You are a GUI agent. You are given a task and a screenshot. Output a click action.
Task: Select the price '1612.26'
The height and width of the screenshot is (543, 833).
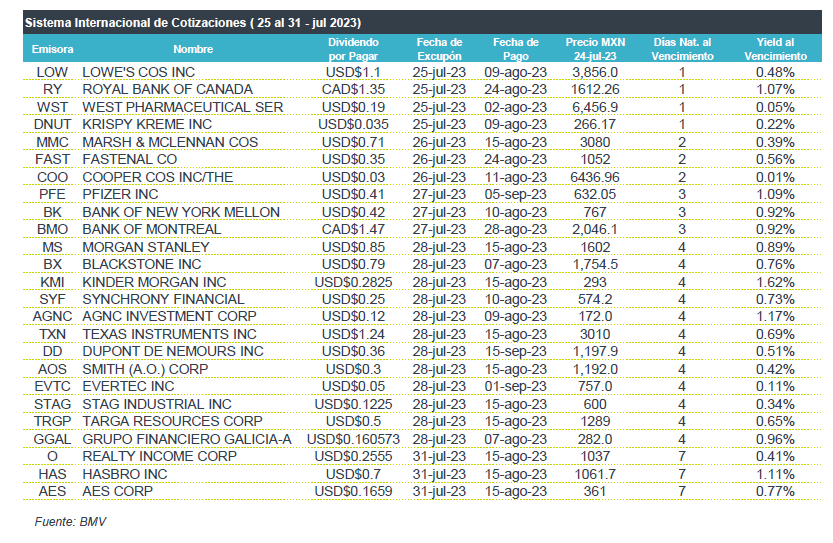coord(595,89)
